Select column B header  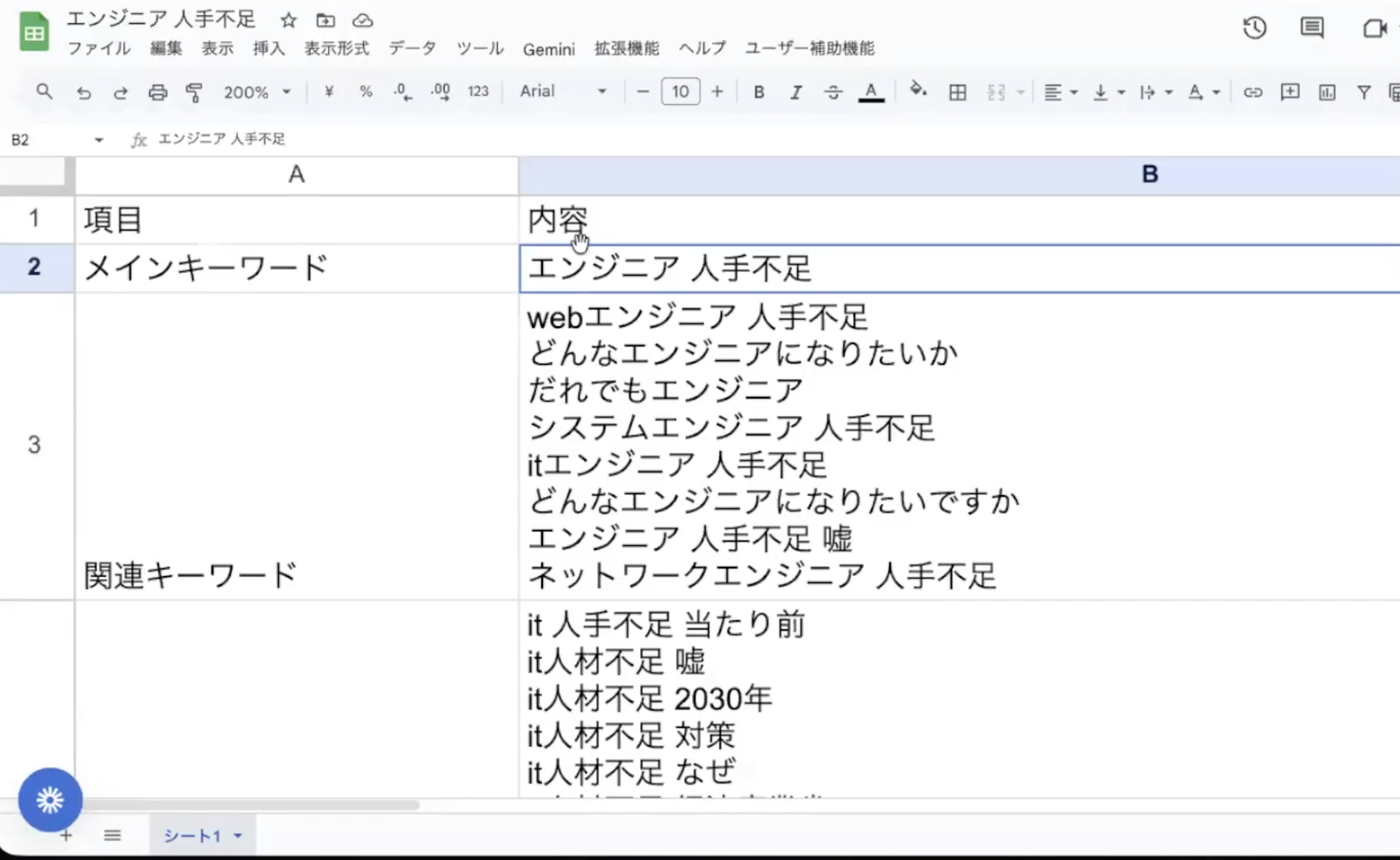[959, 176]
